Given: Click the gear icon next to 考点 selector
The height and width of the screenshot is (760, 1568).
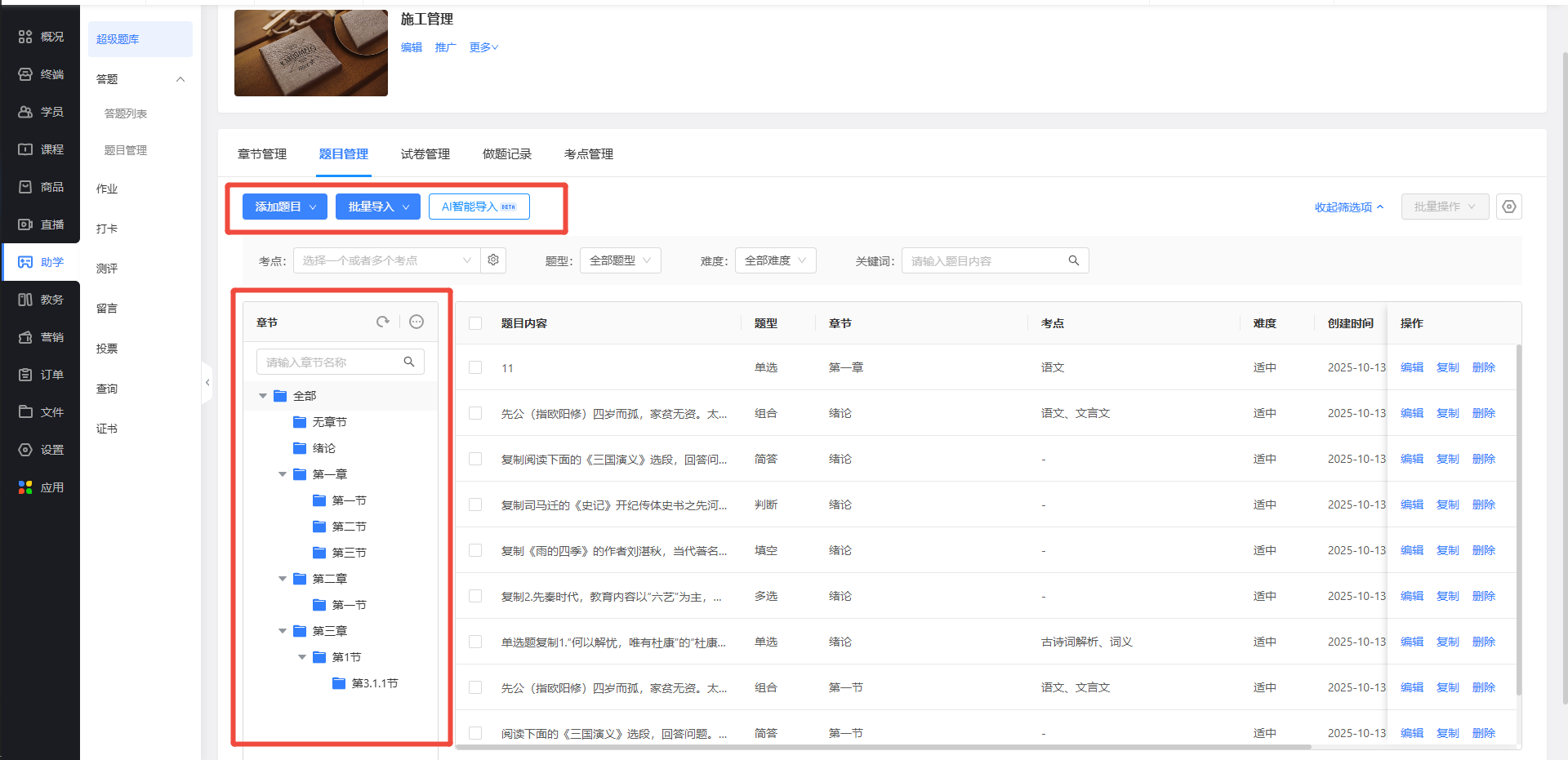Looking at the screenshot, I should coord(493,260).
